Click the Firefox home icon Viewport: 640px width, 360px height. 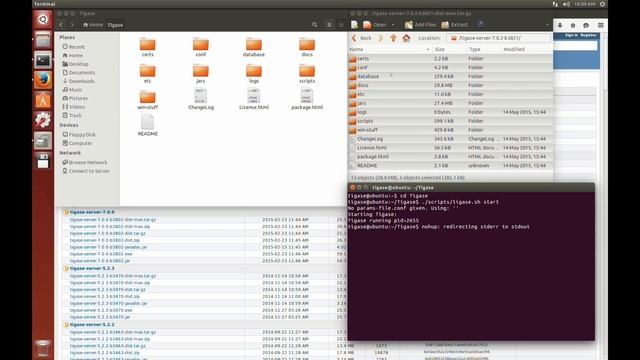573,25
